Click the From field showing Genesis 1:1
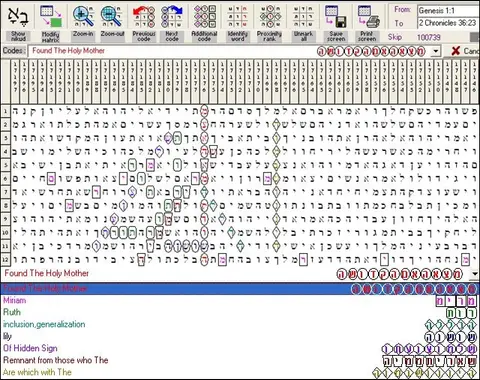The height and width of the screenshot is (380, 480). pyautogui.click(x=449, y=11)
